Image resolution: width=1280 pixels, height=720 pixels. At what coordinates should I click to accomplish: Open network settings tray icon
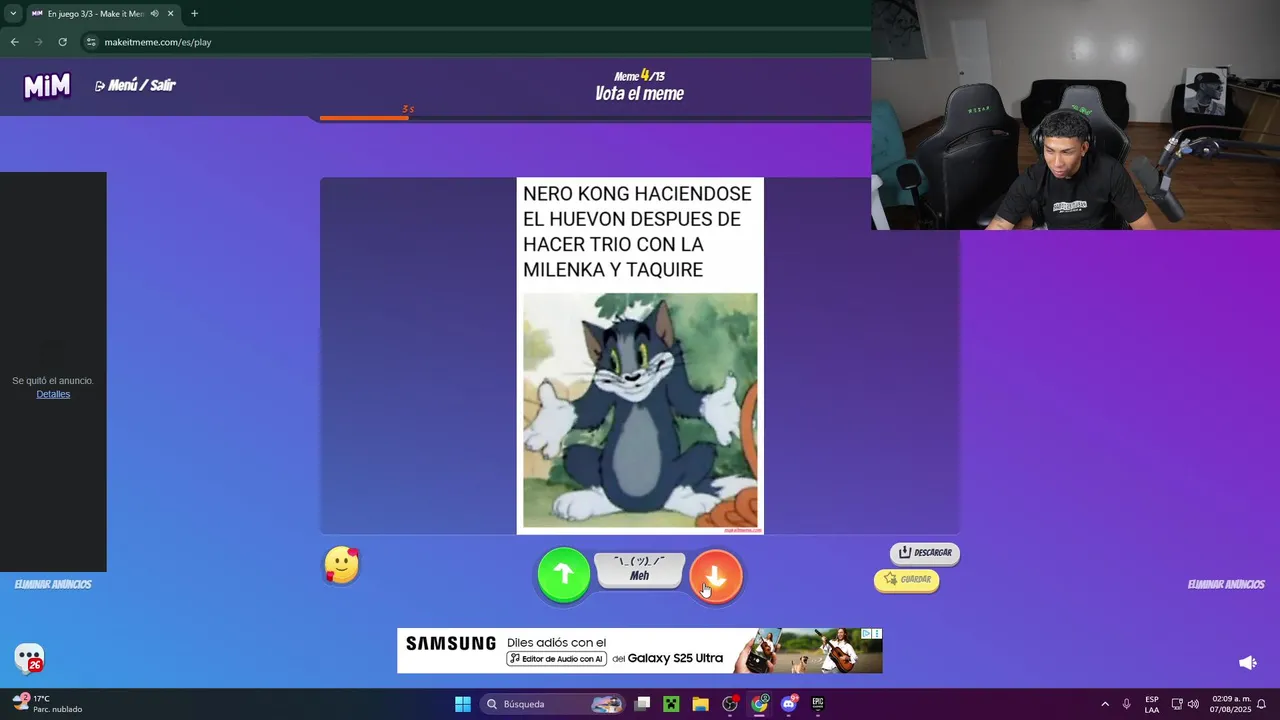(1177, 704)
